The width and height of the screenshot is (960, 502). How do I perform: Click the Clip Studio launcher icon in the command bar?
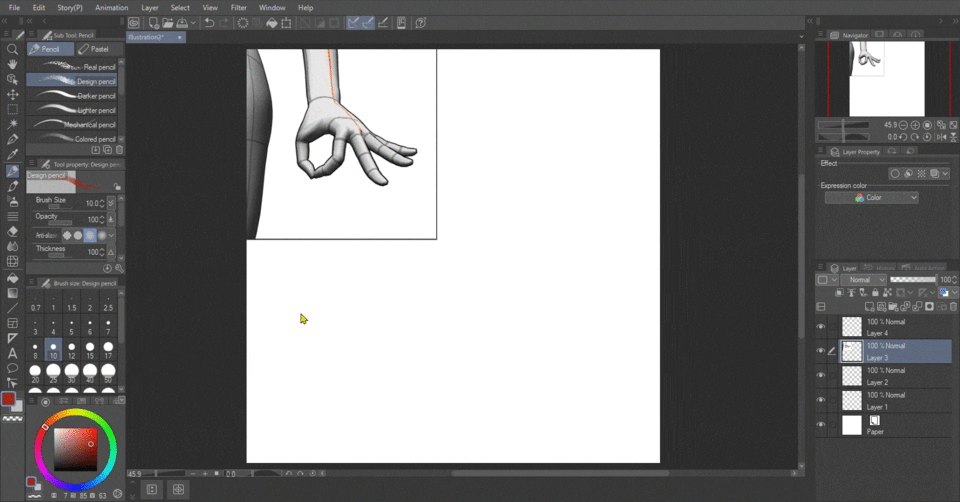[x=133, y=23]
